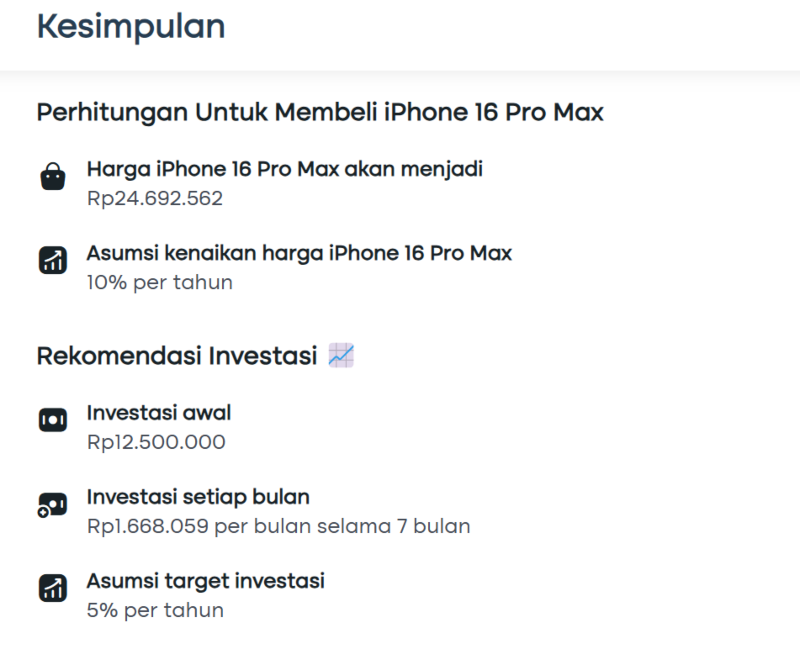
Task: Click the Asumsi target investasi chart icon
Action: point(53,588)
